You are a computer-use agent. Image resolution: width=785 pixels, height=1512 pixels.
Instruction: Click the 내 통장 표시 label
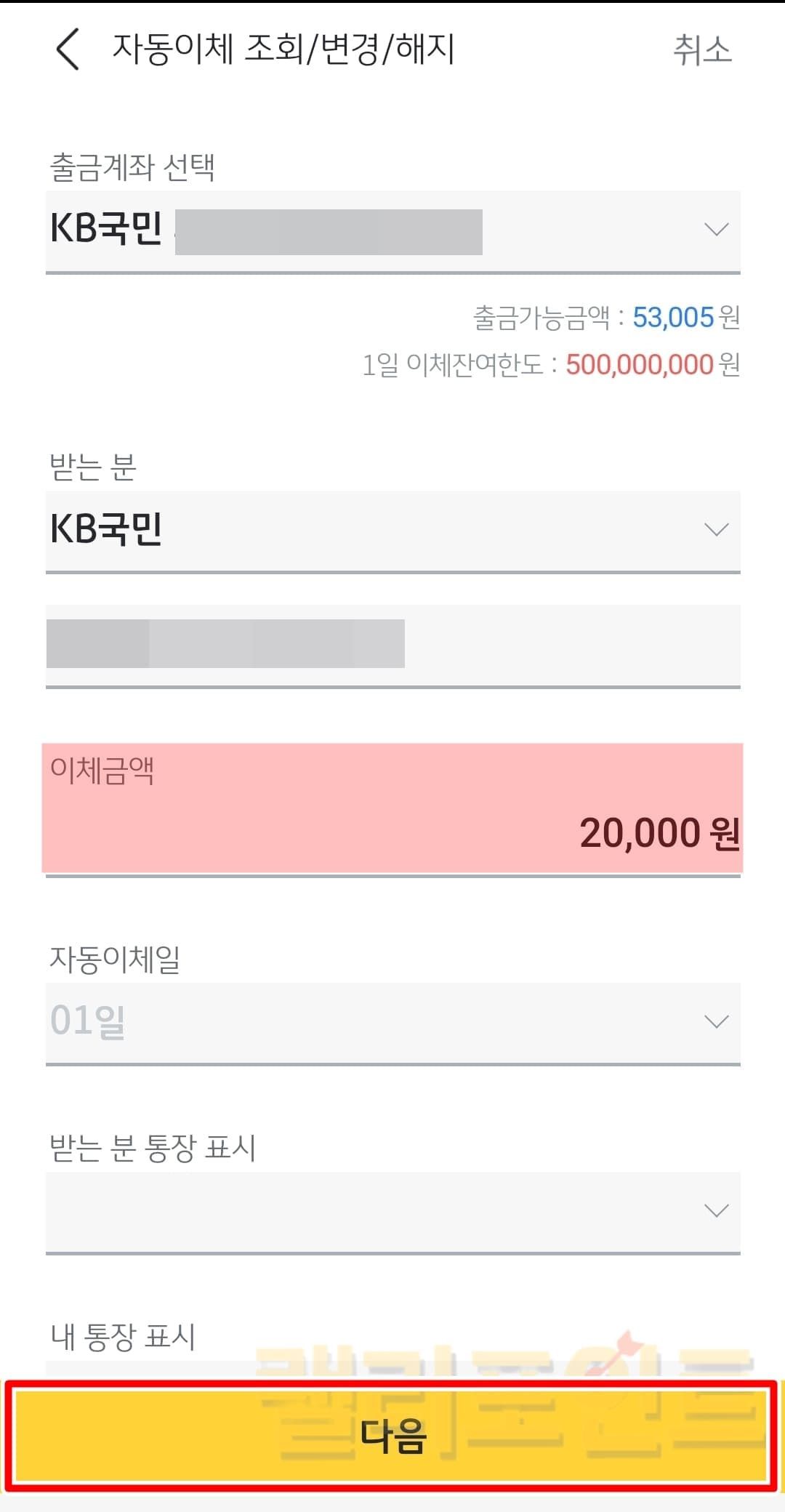pyautogui.click(x=123, y=1337)
